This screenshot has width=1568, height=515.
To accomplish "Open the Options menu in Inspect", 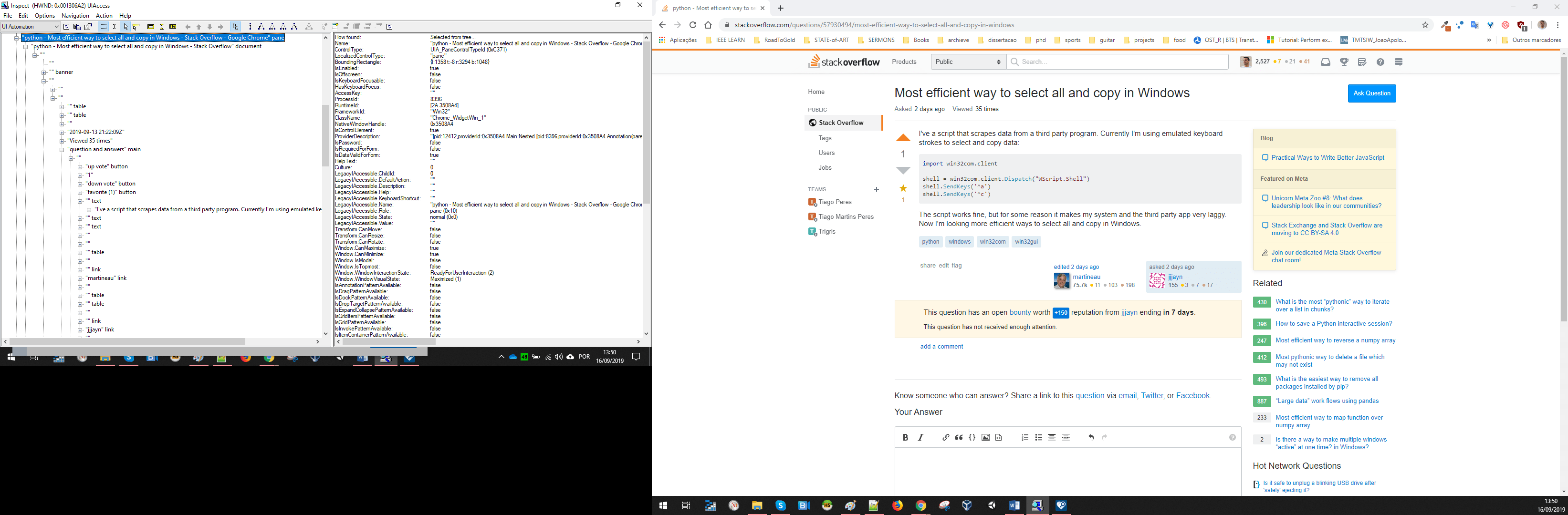I will click(44, 15).
